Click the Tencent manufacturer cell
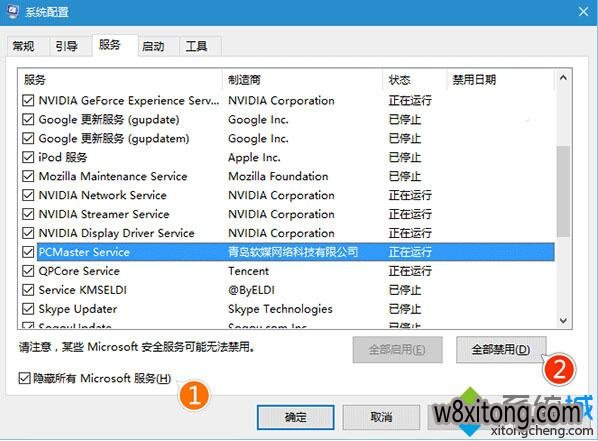 click(248, 271)
